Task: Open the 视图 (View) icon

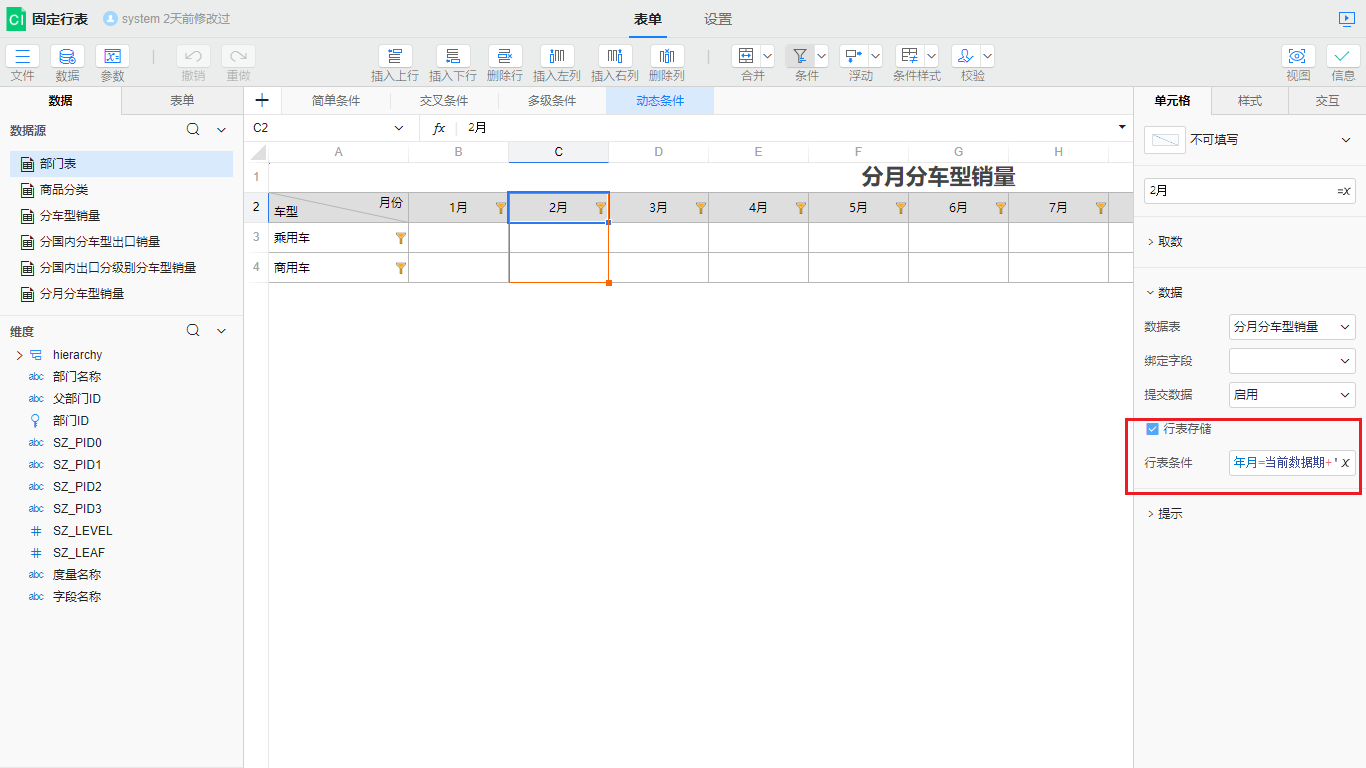Action: coord(1298,57)
